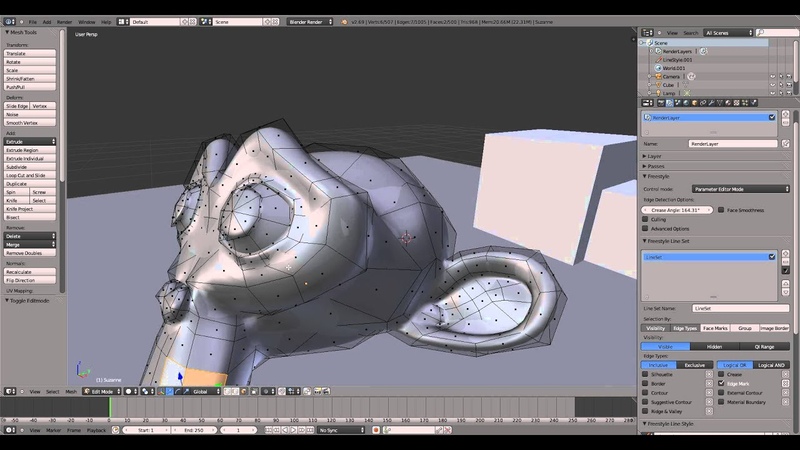The height and width of the screenshot is (450, 800).
Task: Click the Remove Doubles button
Action: pyautogui.click(x=30, y=253)
